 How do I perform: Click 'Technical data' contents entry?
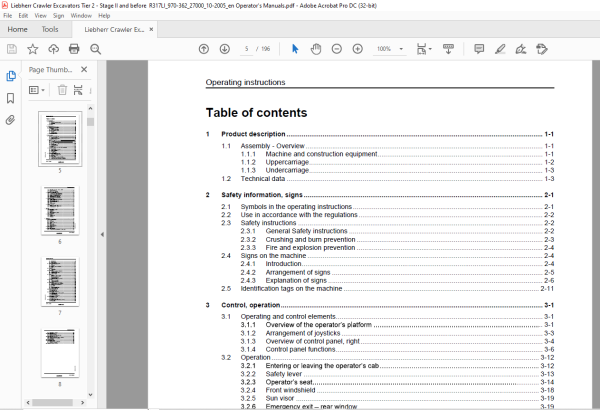click(263, 179)
